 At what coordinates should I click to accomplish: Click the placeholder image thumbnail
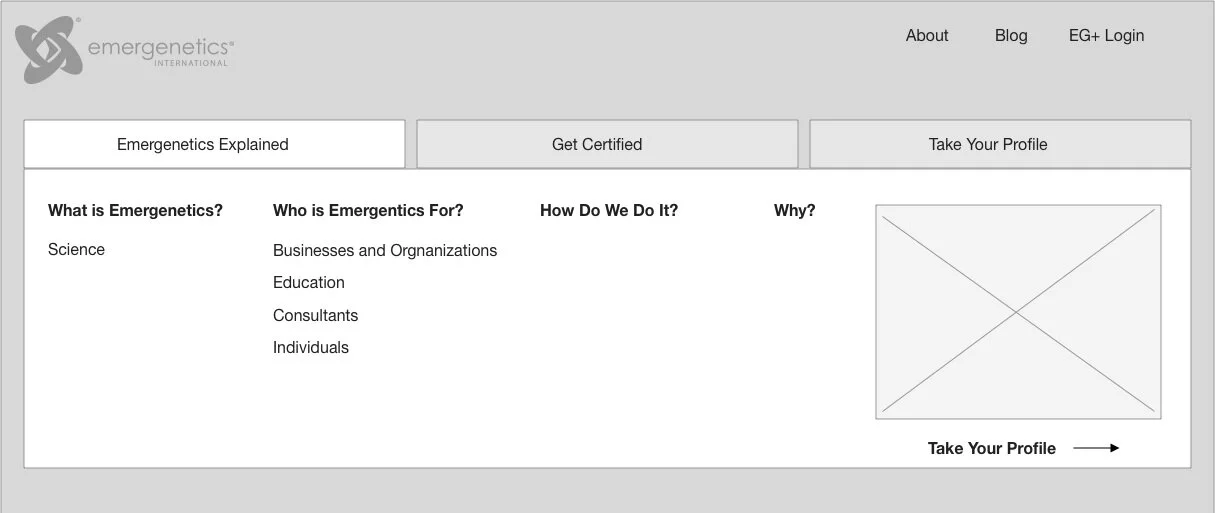(x=1018, y=312)
